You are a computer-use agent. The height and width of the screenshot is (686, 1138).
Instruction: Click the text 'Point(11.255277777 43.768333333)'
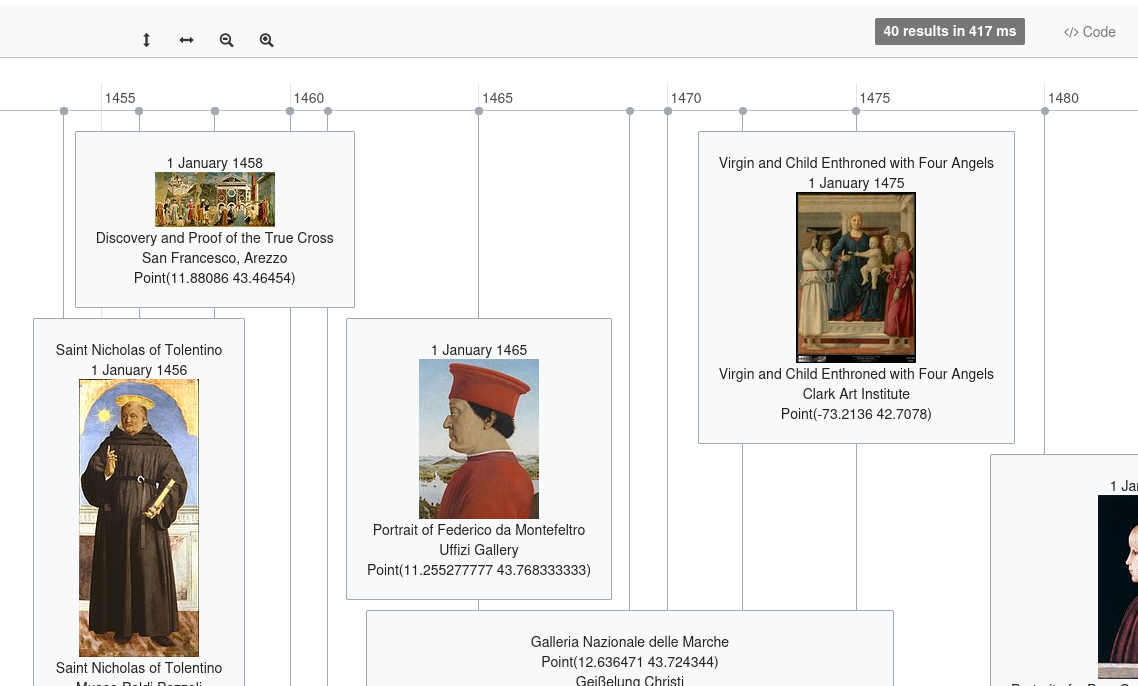479,570
